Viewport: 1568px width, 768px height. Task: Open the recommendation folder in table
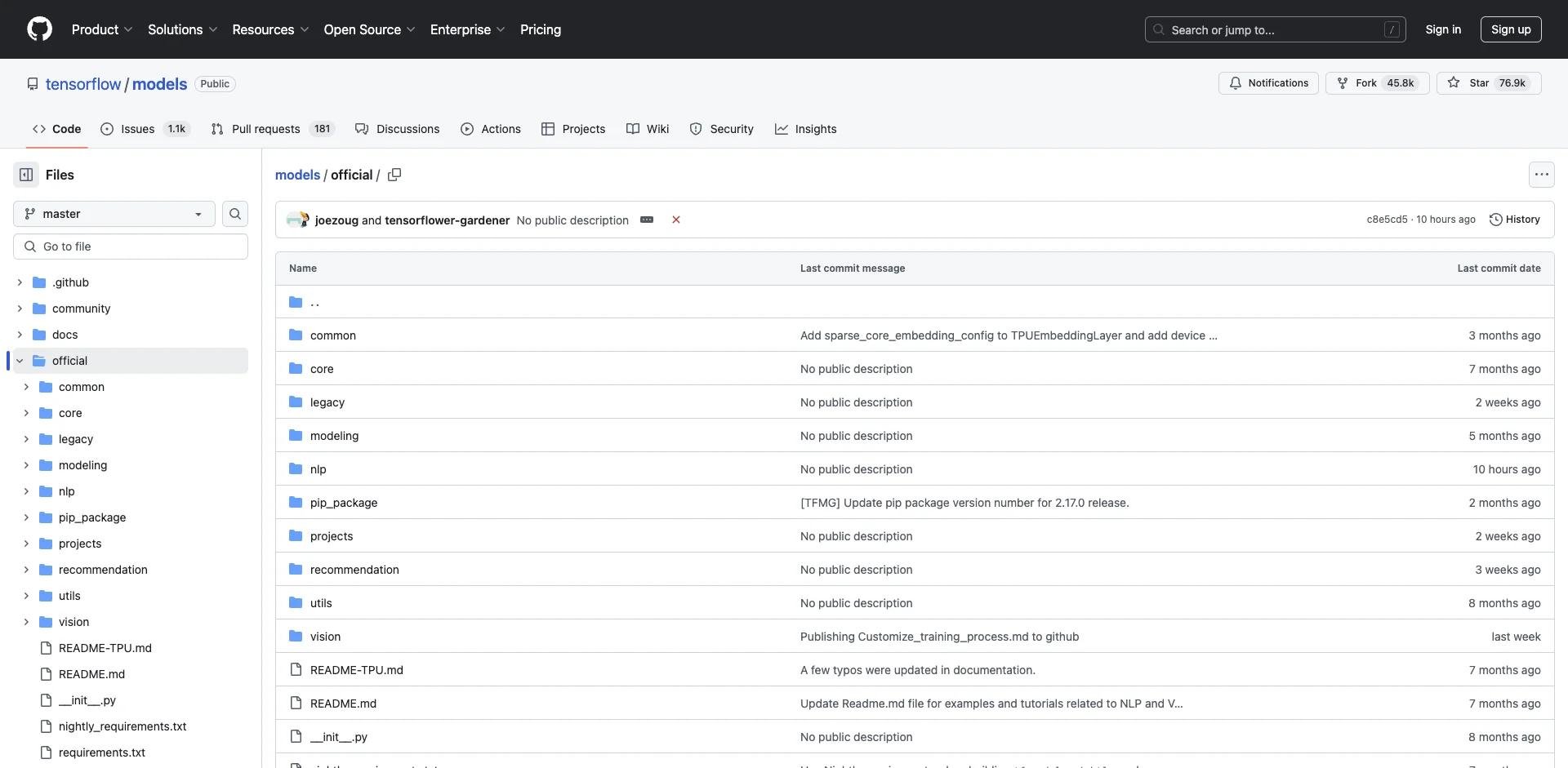pos(354,570)
